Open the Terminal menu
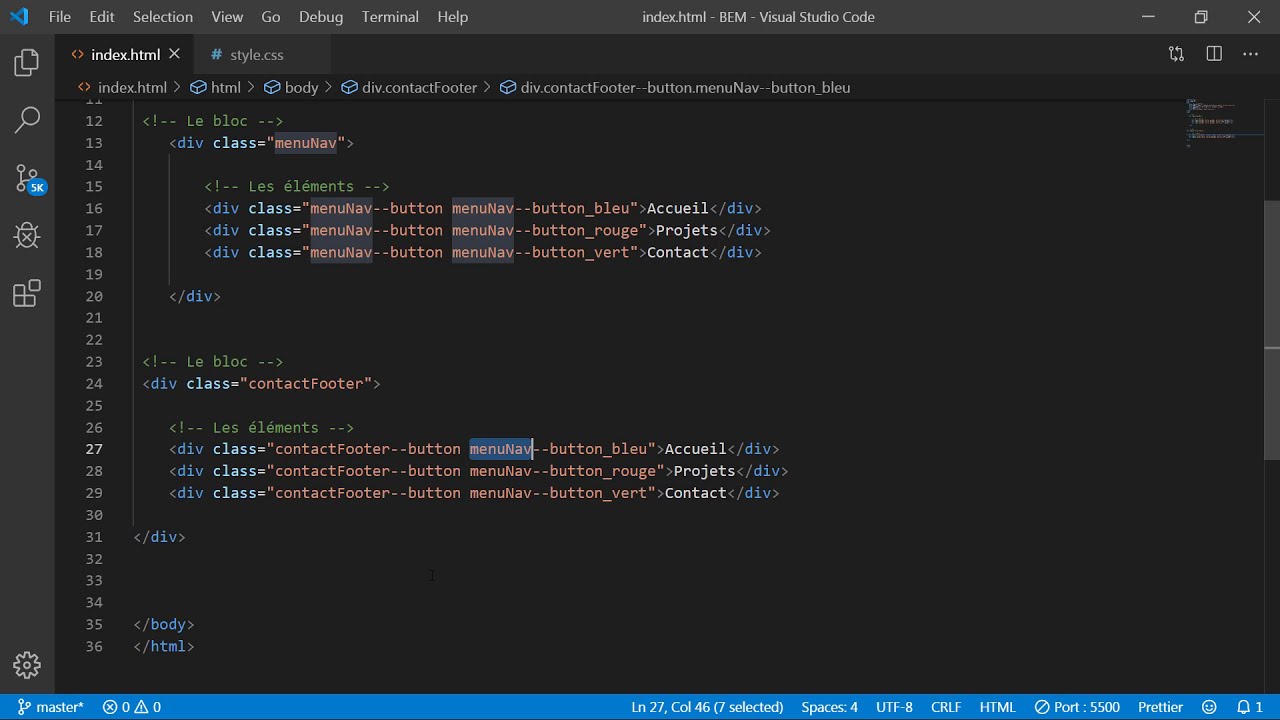1280x720 pixels. 390,17
